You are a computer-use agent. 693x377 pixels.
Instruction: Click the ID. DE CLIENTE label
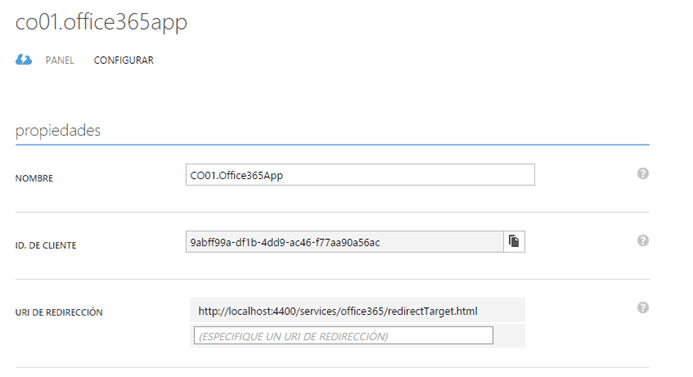click(x=46, y=245)
